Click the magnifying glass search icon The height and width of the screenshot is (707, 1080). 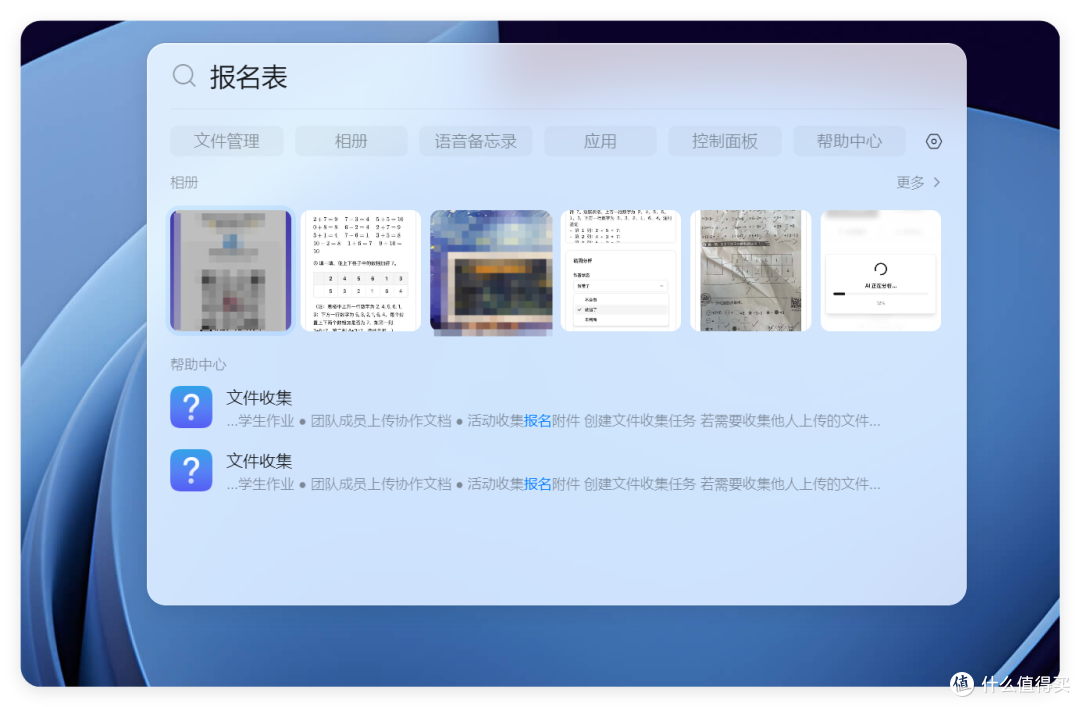[184, 76]
